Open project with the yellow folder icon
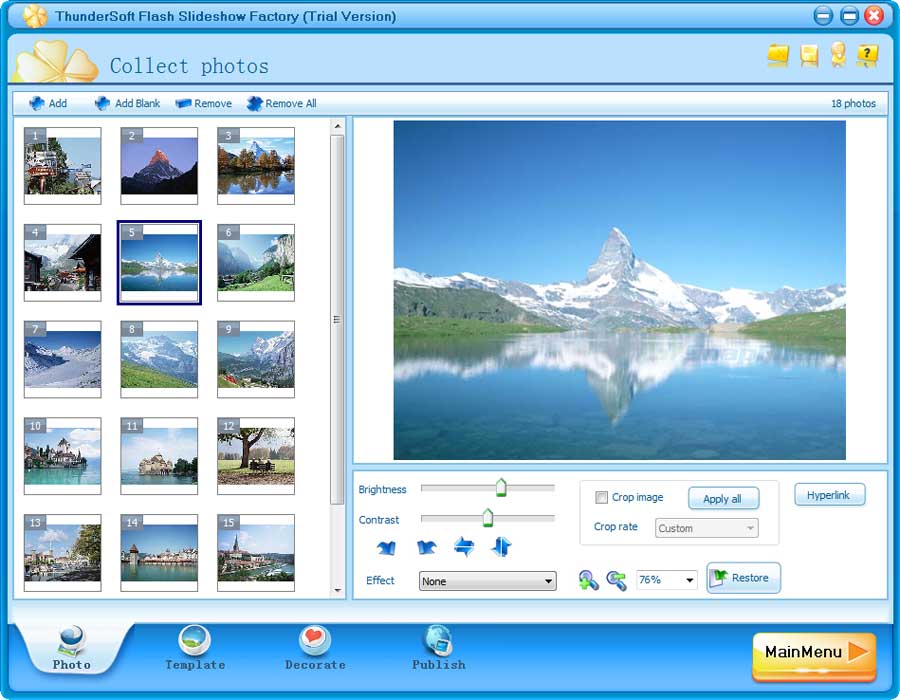 778,55
